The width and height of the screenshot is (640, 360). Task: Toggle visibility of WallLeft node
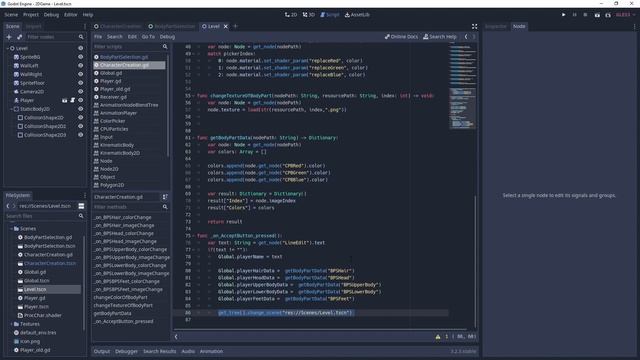(80, 65)
